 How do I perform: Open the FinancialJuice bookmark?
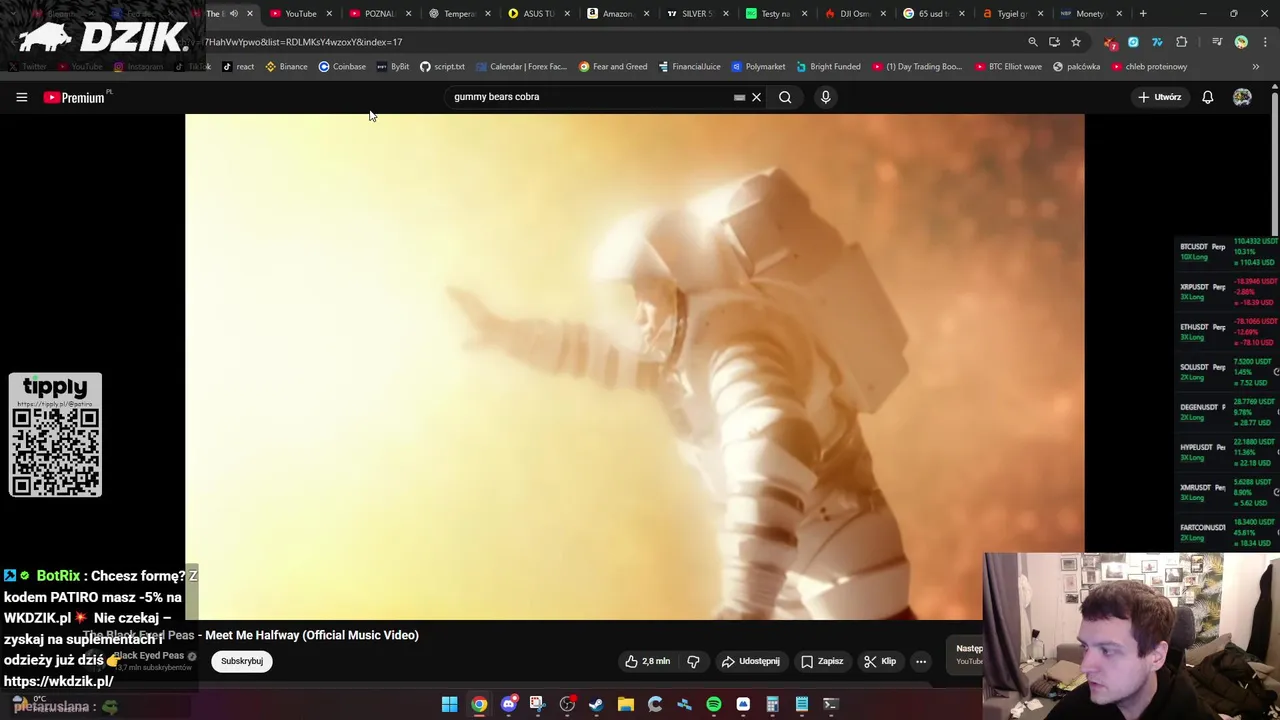689,67
